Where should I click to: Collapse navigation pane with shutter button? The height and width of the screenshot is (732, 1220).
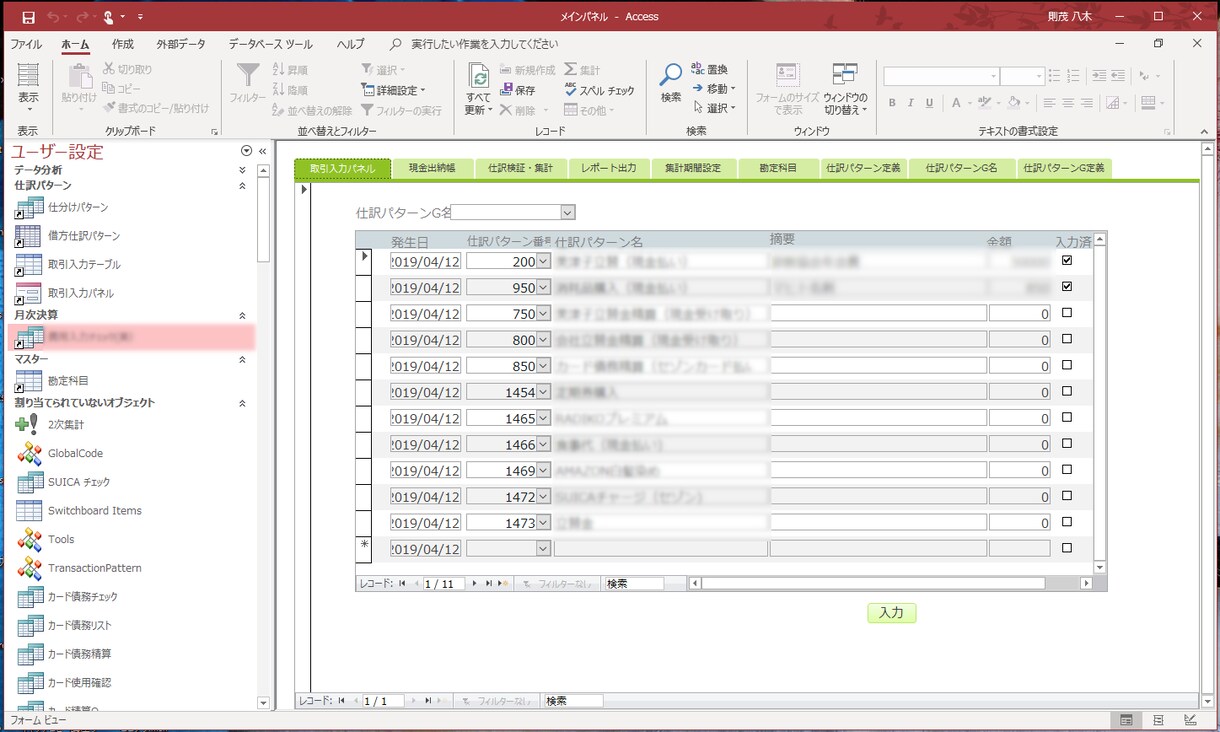pos(262,151)
